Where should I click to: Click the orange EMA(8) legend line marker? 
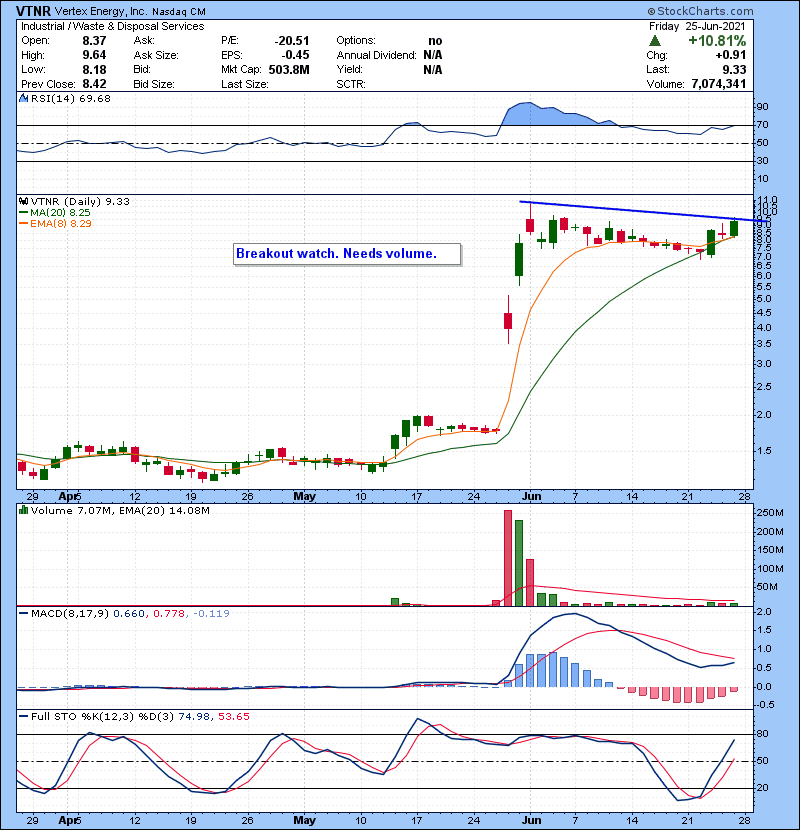point(23,224)
